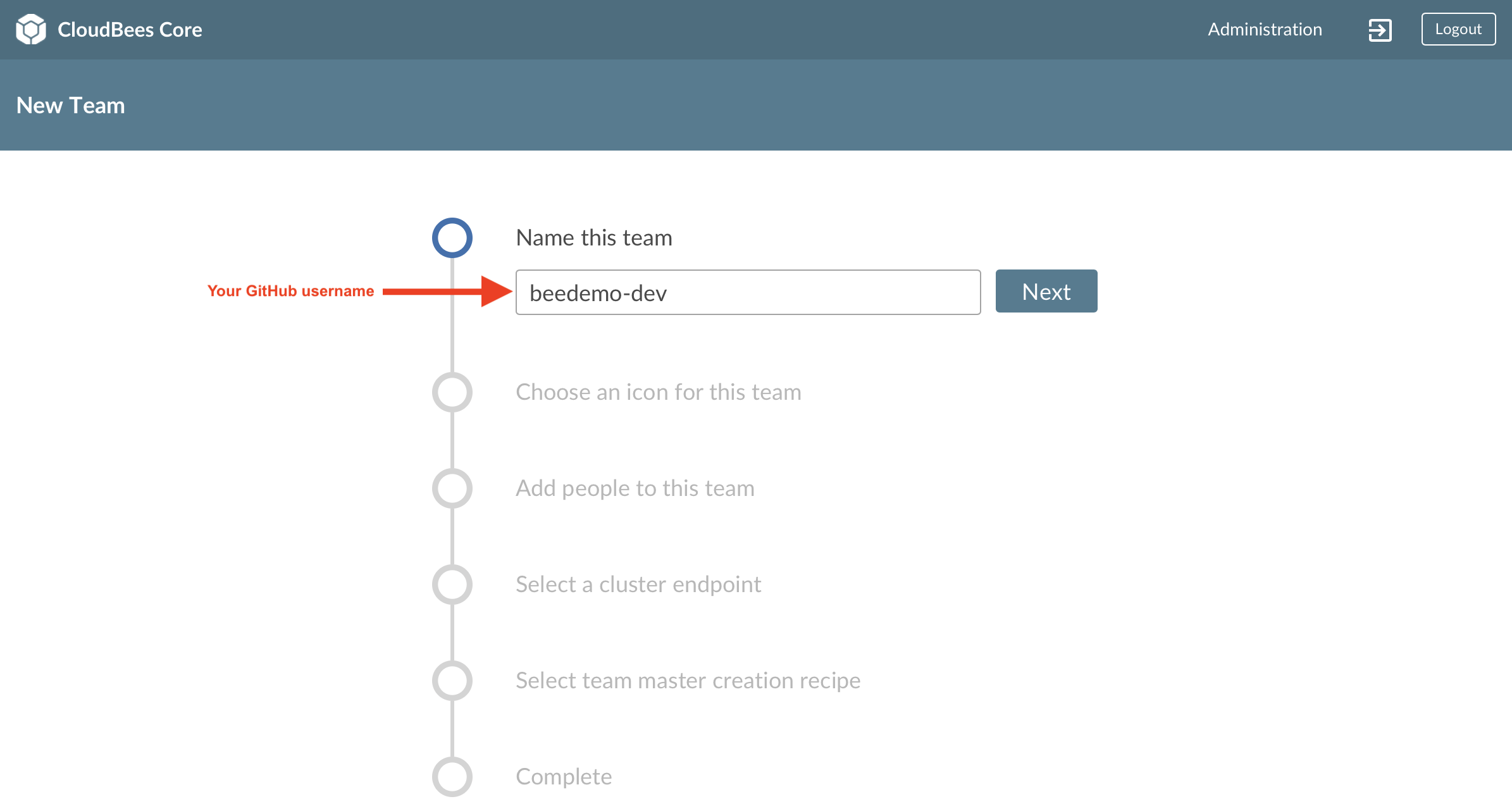Click the exit arrow icon beside Administration

click(x=1380, y=30)
